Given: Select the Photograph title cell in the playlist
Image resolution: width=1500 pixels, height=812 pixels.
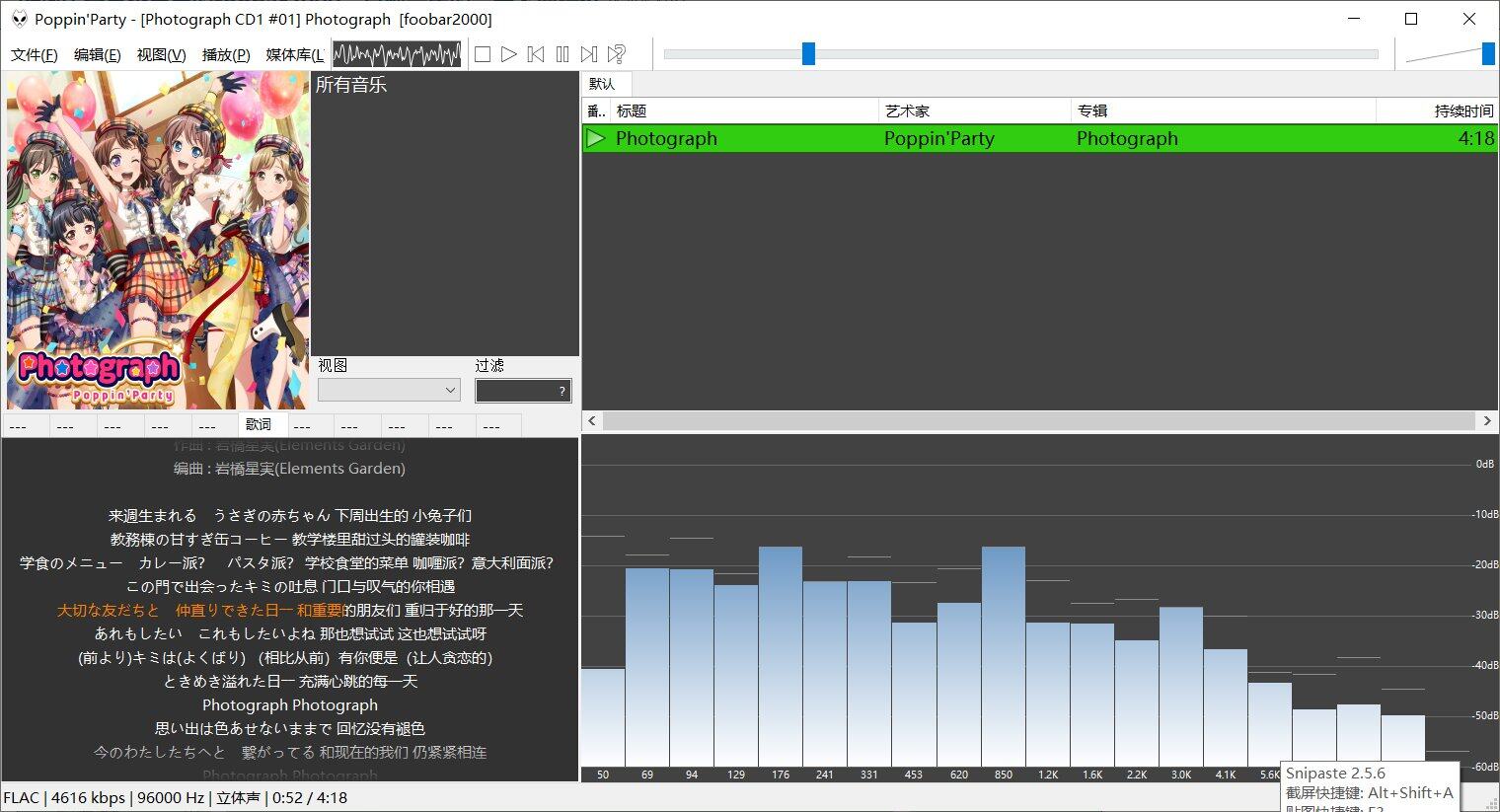Looking at the screenshot, I should (666, 138).
